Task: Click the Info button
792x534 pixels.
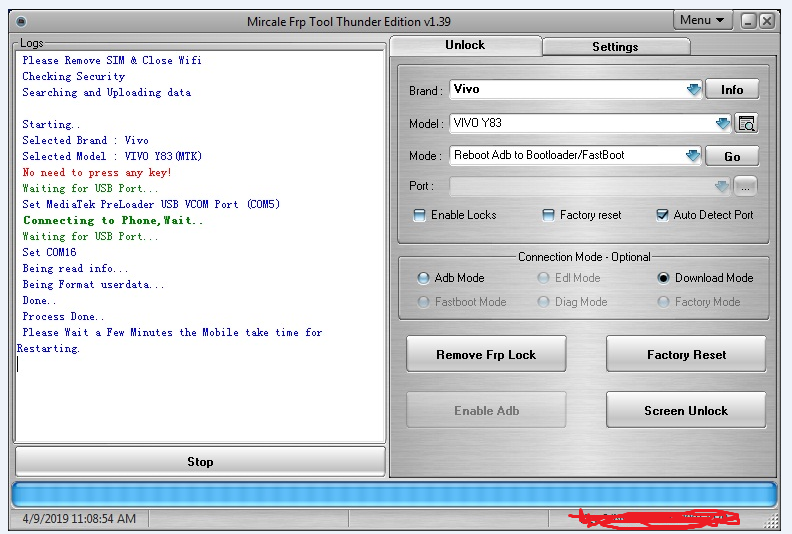Action: 732,89
